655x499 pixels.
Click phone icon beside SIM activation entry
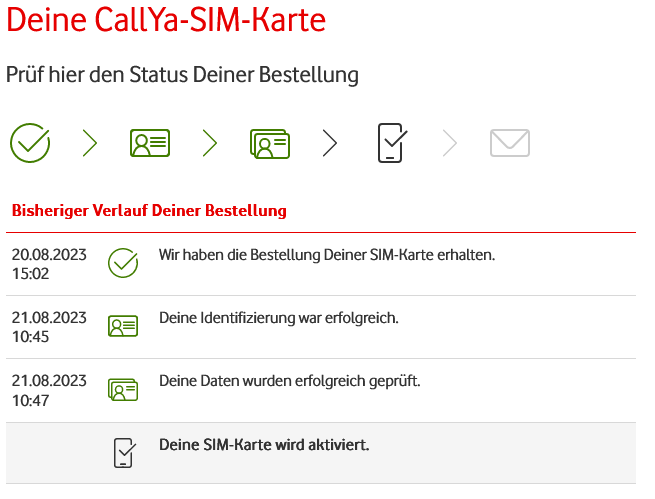[125, 453]
